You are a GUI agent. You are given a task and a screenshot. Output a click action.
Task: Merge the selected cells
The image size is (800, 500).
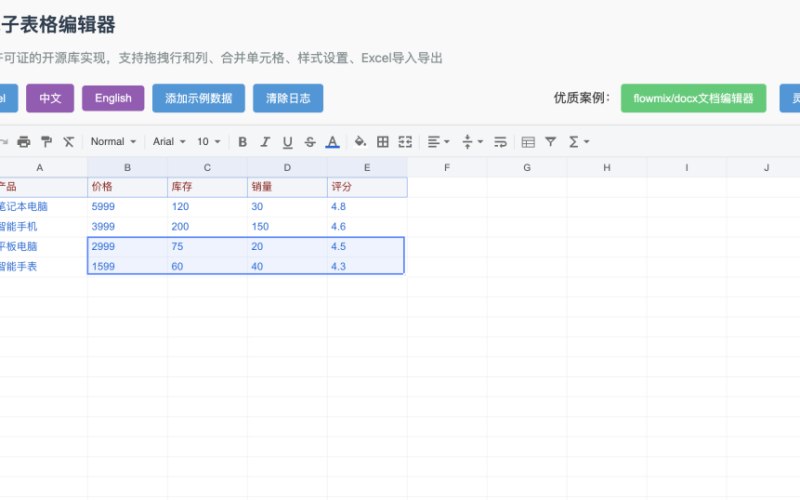click(x=405, y=142)
